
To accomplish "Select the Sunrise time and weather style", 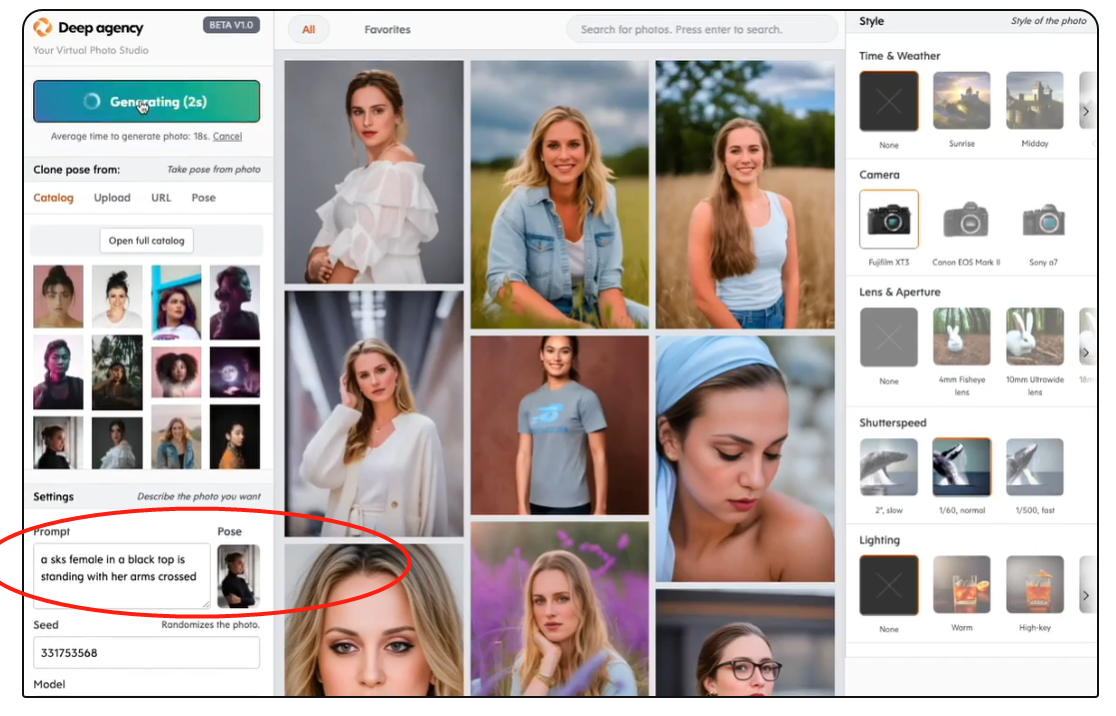I will tap(962, 101).
